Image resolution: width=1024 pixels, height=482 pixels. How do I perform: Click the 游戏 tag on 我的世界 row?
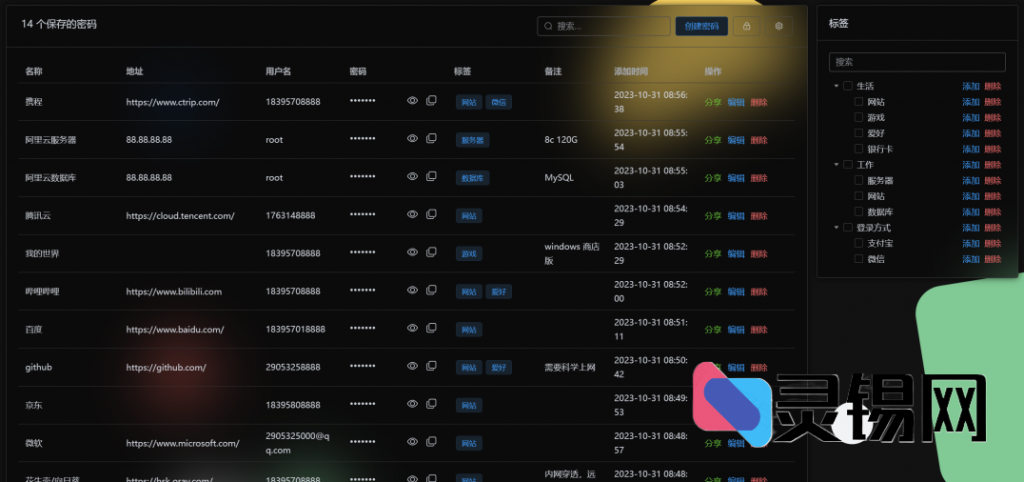[468, 254]
